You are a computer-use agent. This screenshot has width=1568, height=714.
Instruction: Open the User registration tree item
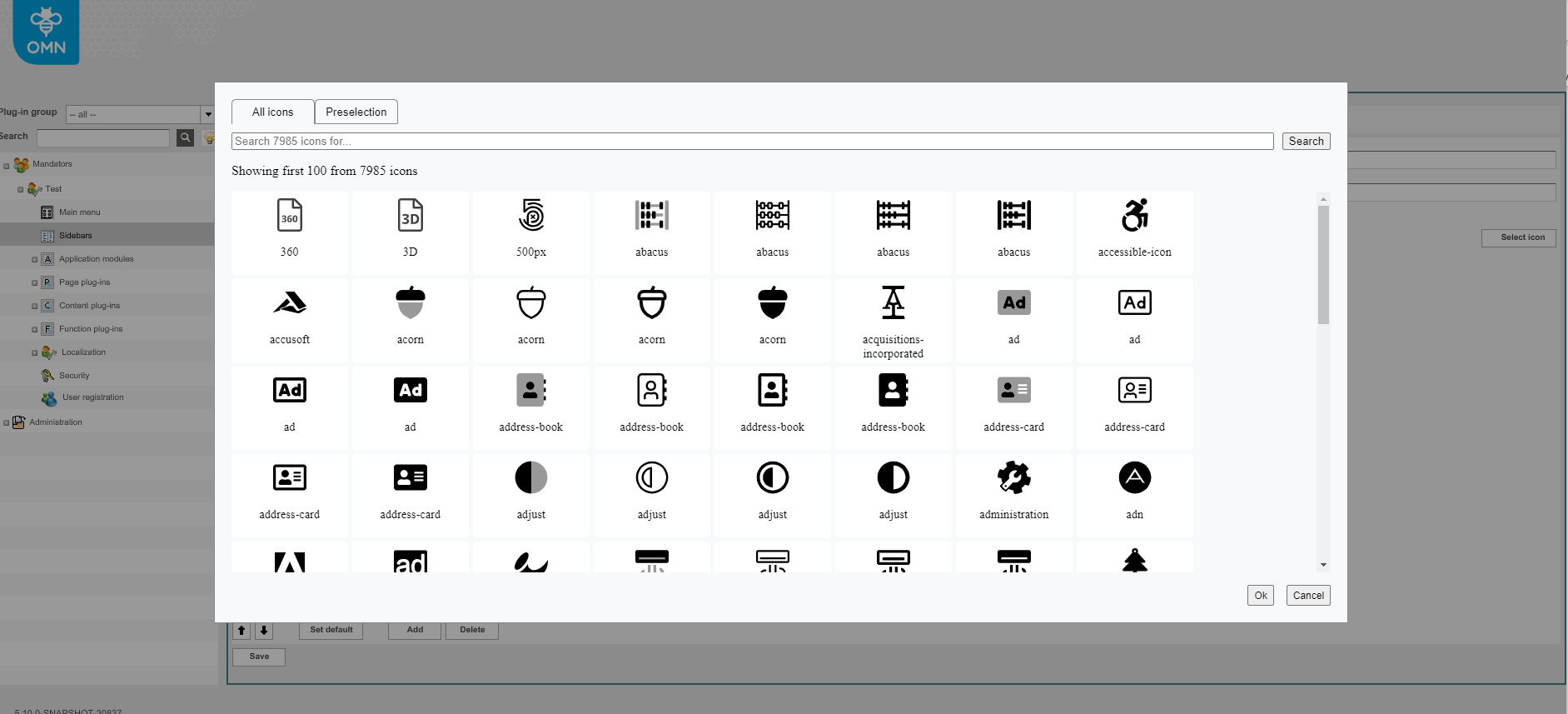[92, 397]
